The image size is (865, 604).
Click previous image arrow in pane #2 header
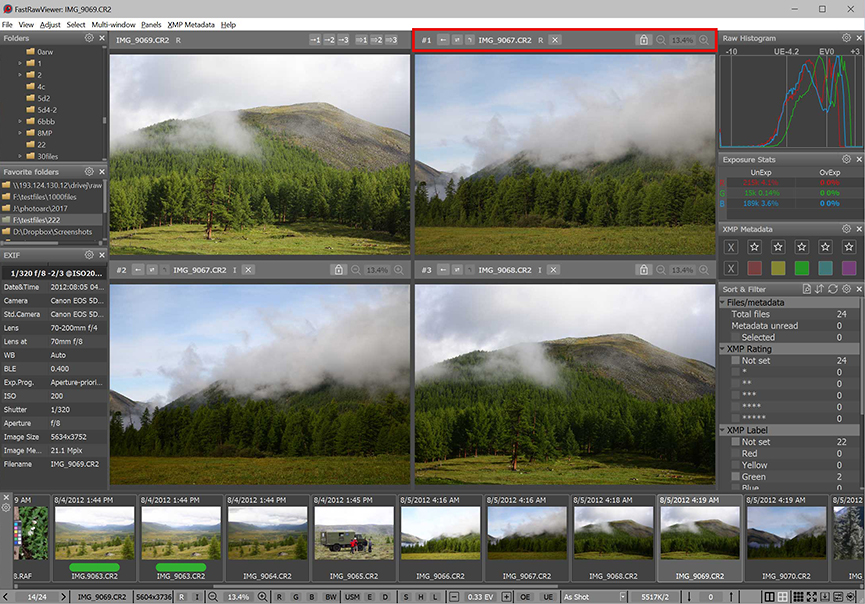point(138,270)
